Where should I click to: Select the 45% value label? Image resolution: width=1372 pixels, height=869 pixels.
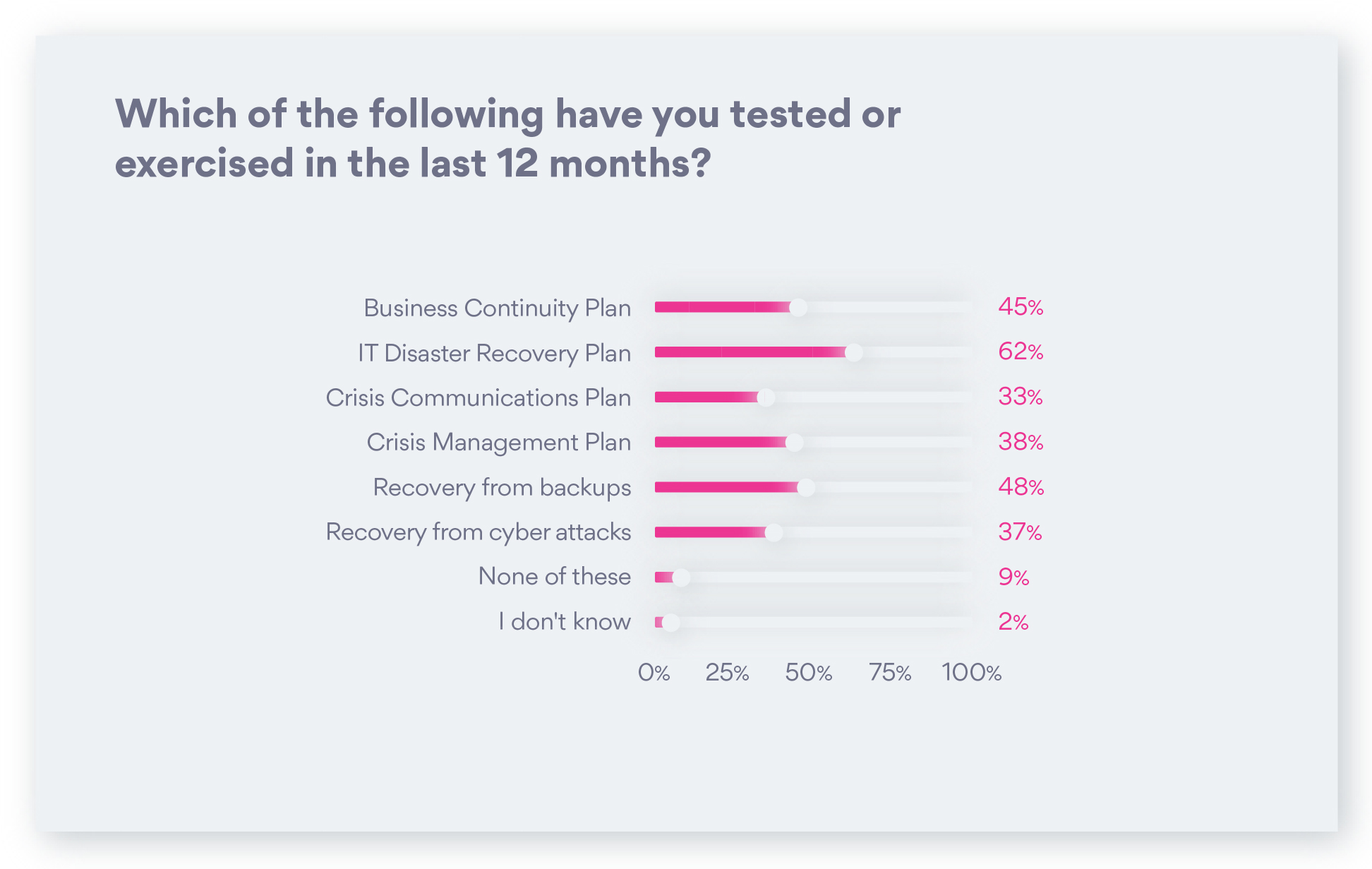[x=1021, y=306]
